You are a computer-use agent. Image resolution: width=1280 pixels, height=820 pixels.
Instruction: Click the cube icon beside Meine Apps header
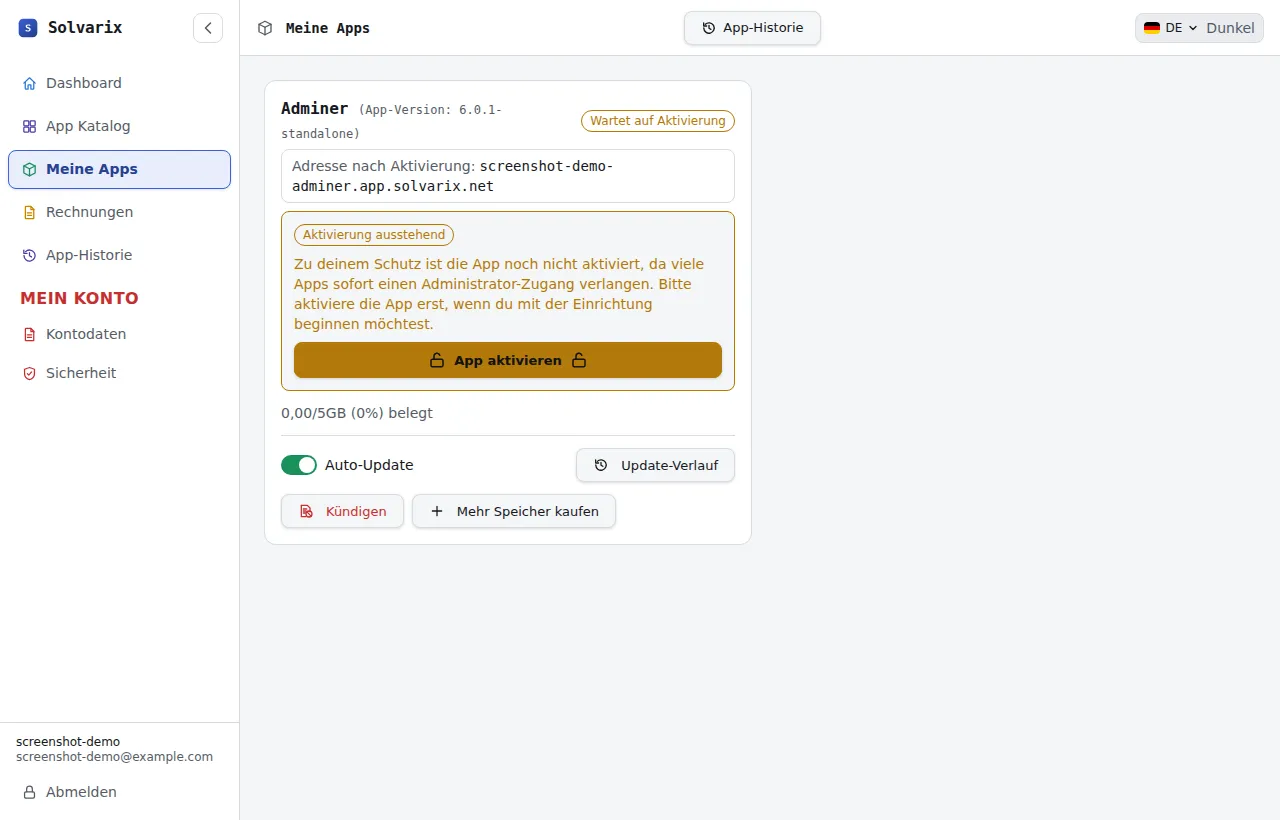pos(265,28)
